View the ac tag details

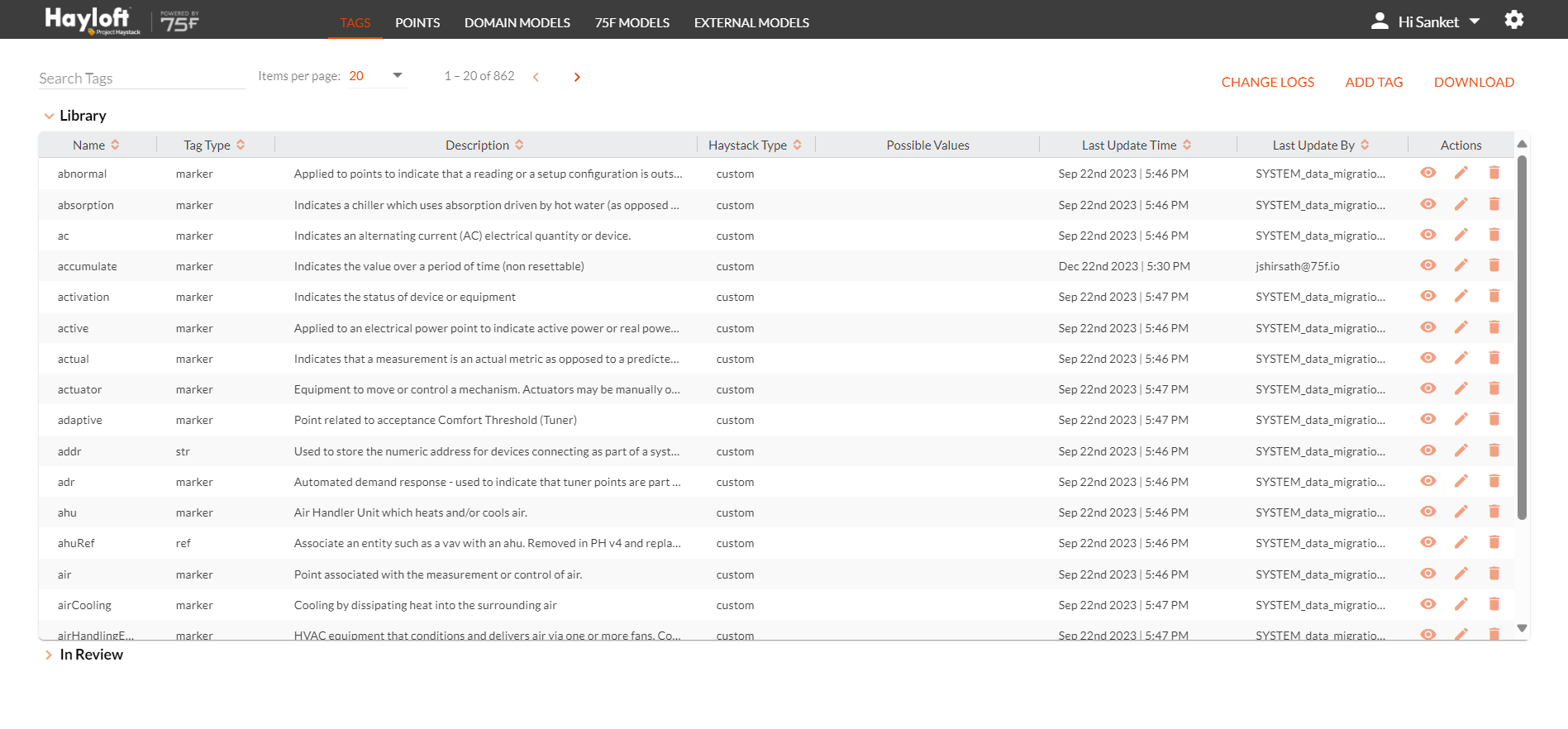[x=1428, y=235]
